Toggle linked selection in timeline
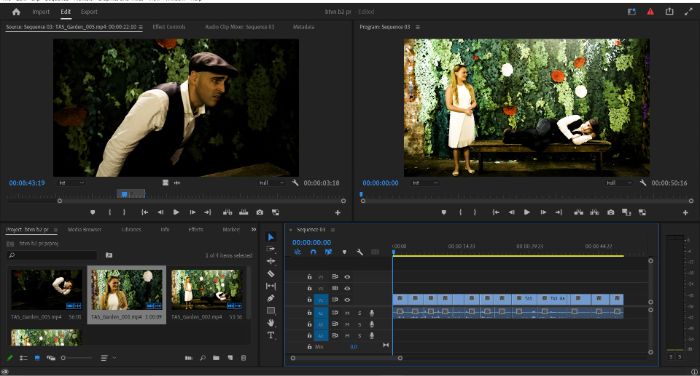 [x=328, y=252]
